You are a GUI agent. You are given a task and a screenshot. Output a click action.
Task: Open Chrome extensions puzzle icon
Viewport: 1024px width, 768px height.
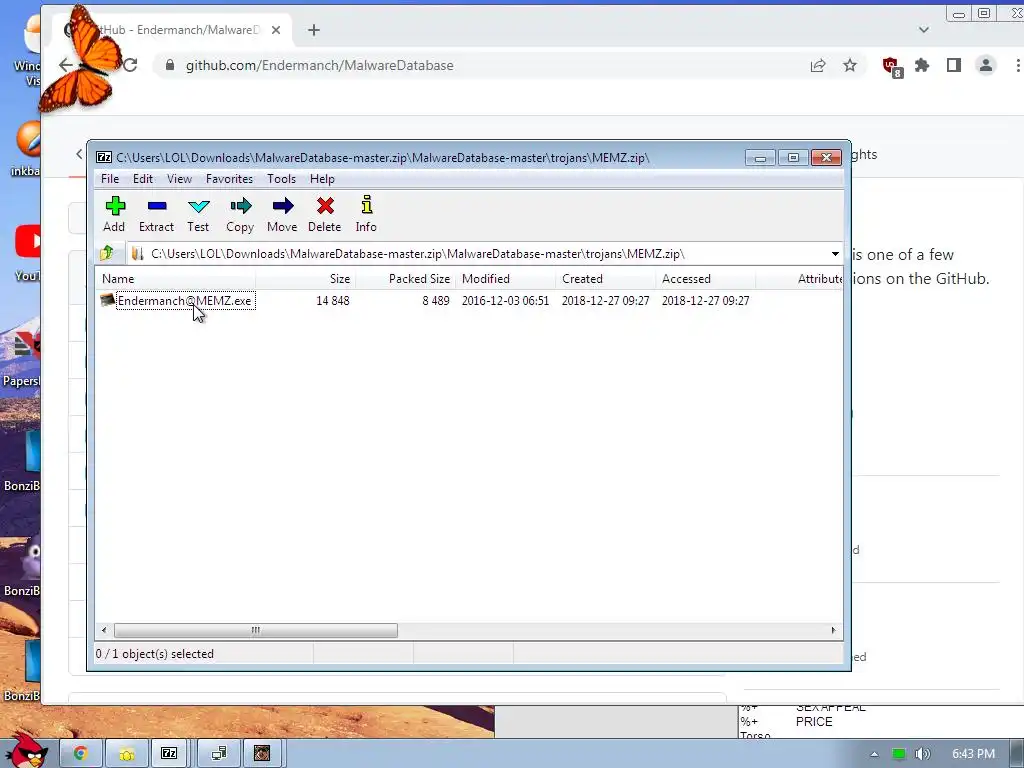(x=922, y=65)
